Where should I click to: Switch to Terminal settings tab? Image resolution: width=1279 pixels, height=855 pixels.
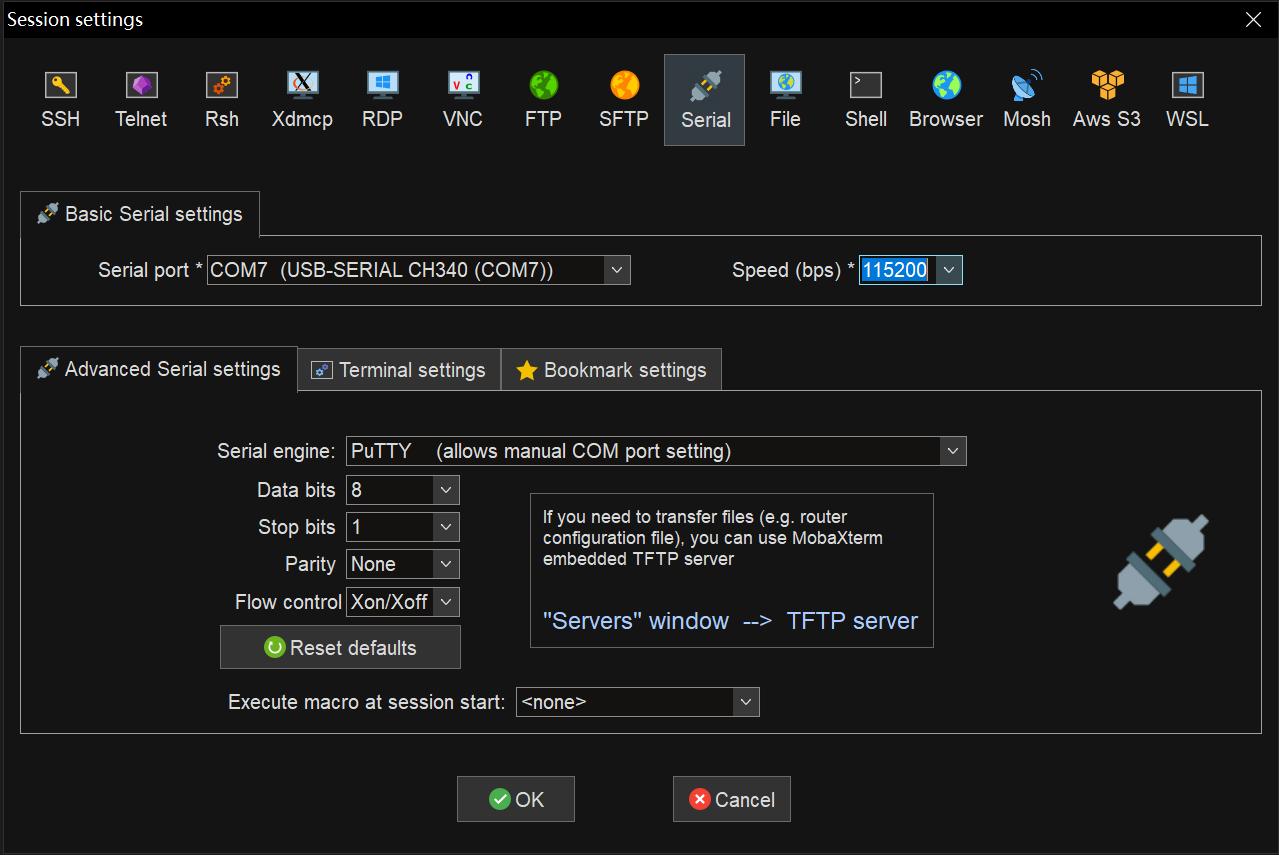coord(399,370)
